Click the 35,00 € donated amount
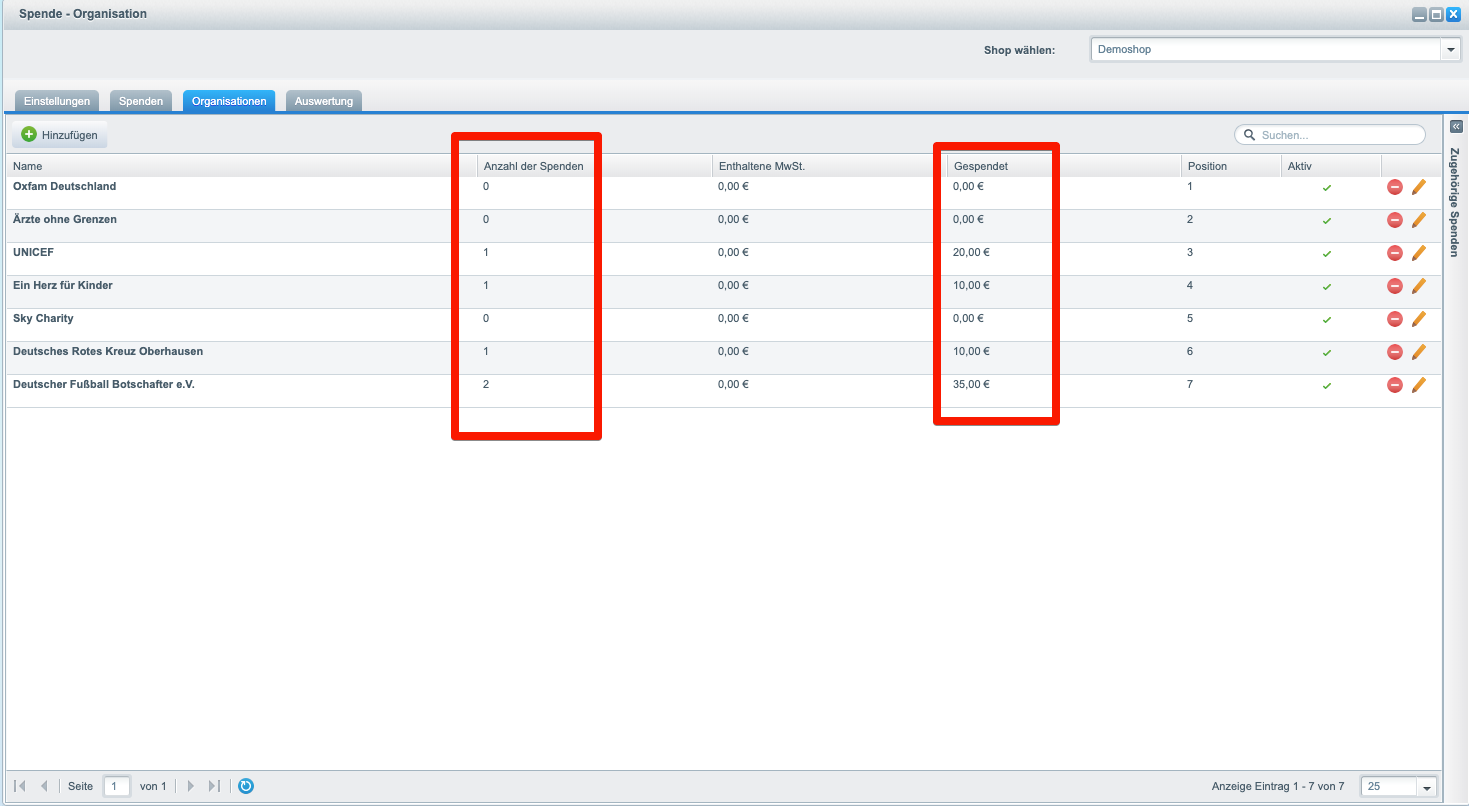 tap(971, 385)
